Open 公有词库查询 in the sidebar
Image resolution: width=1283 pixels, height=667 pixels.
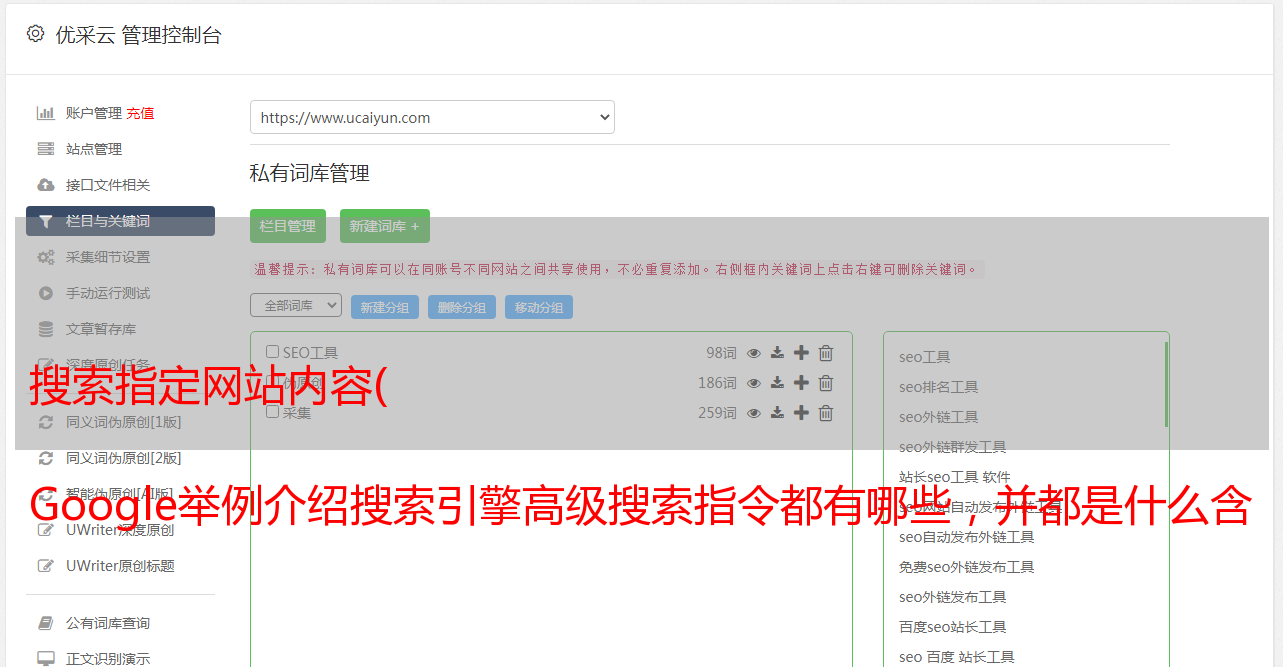tap(108, 623)
